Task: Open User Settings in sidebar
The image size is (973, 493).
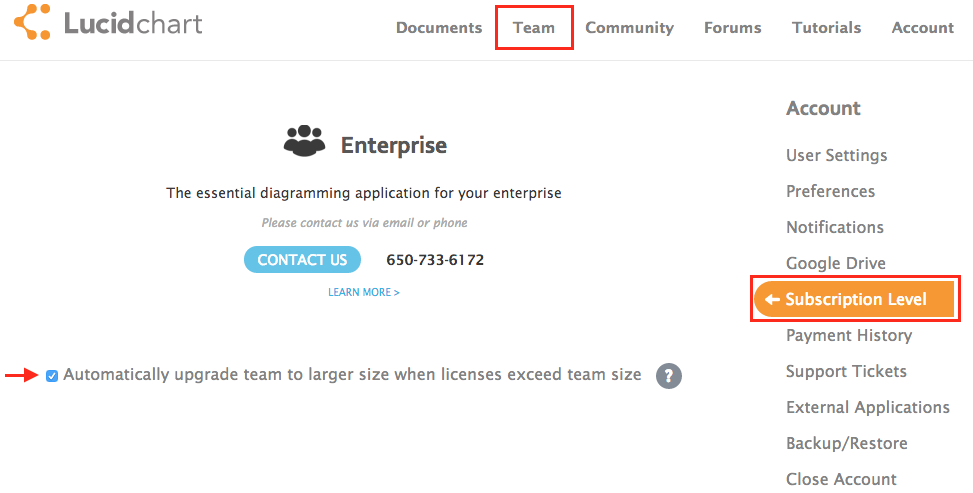Action: coord(836,155)
